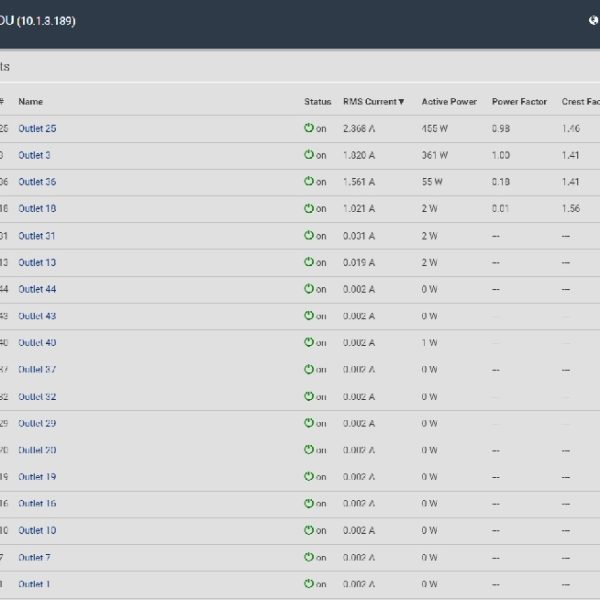The image size is (600, 600).
Task: Click the power icon in the Outlet 36 row
Action: tap(309, 181)
